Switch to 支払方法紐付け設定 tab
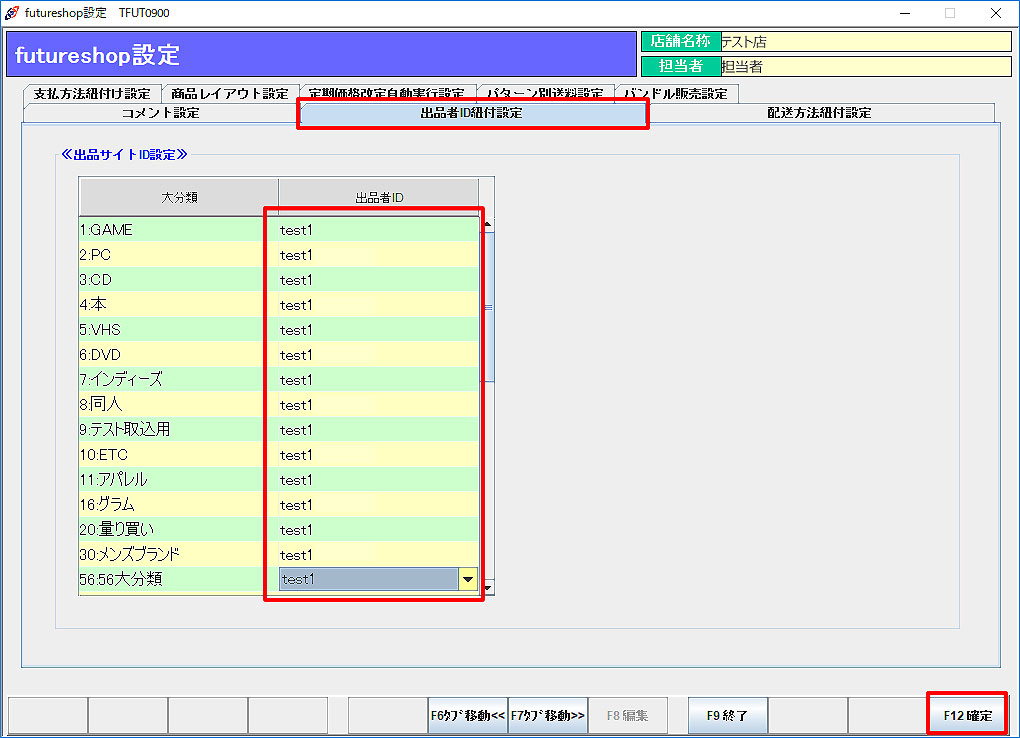Image resolution: width=1020 pixels, height=738 pixels. pos(92,94)
